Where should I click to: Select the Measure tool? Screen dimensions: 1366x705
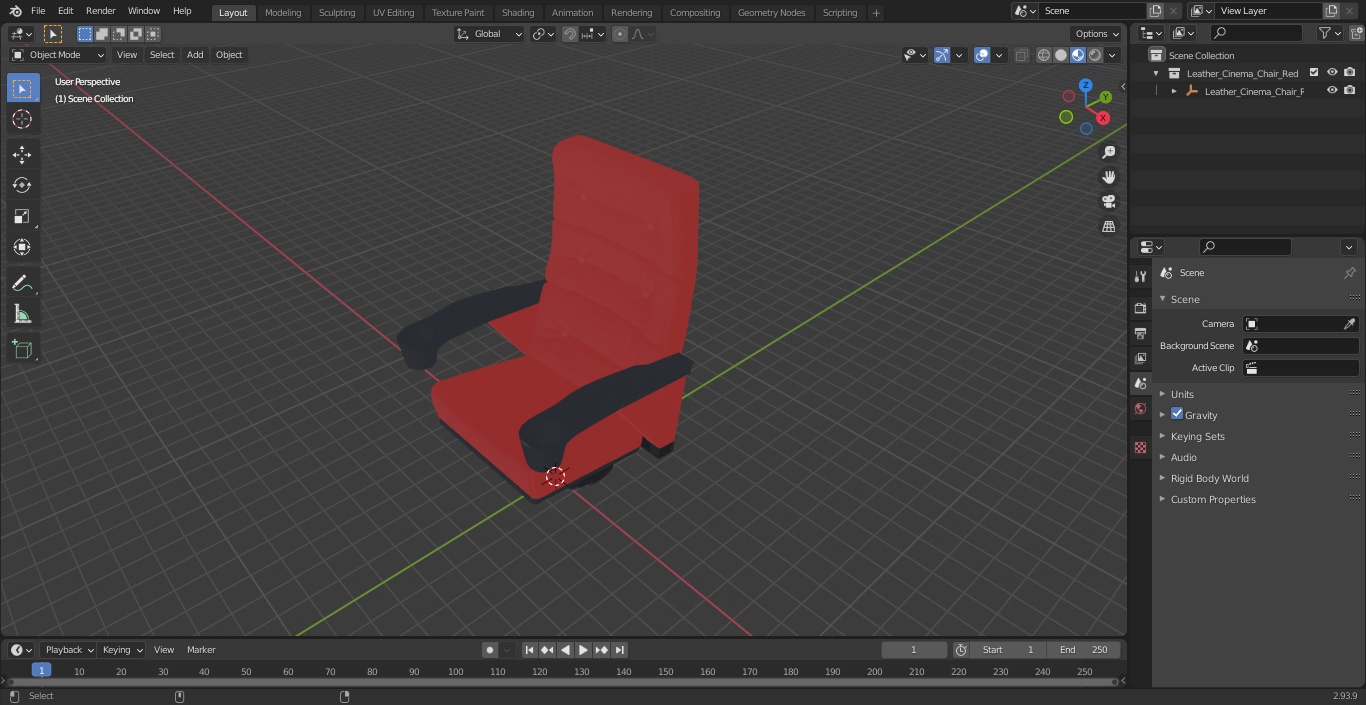pos(22,314)
